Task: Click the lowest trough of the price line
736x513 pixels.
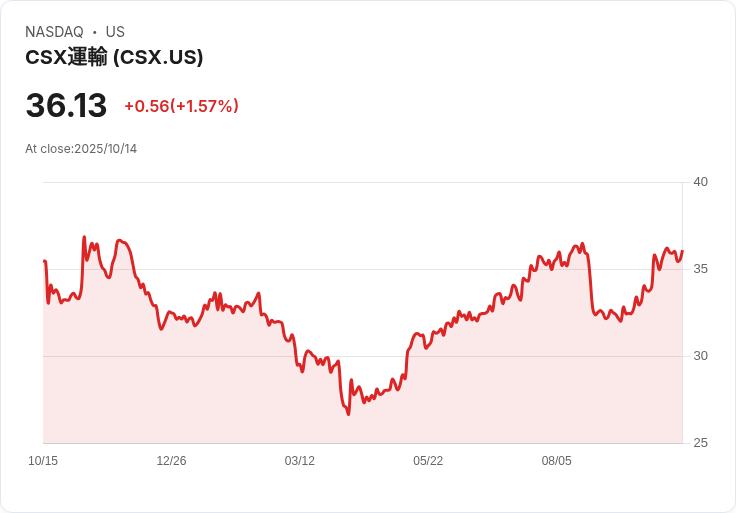Action: point(348,414)
